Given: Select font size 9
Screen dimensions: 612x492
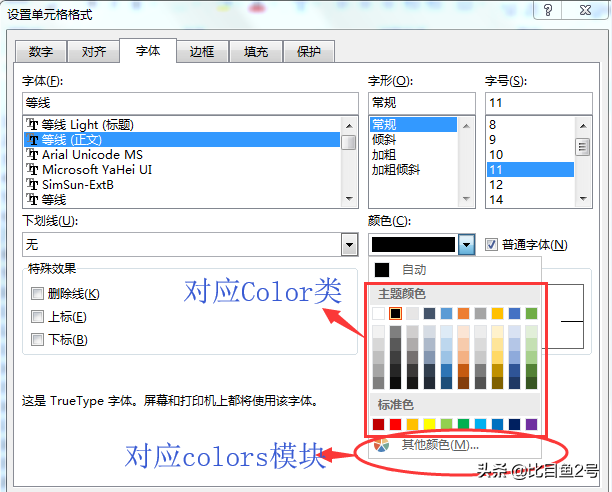Looking at the screenshot, I should coord(530,140).
